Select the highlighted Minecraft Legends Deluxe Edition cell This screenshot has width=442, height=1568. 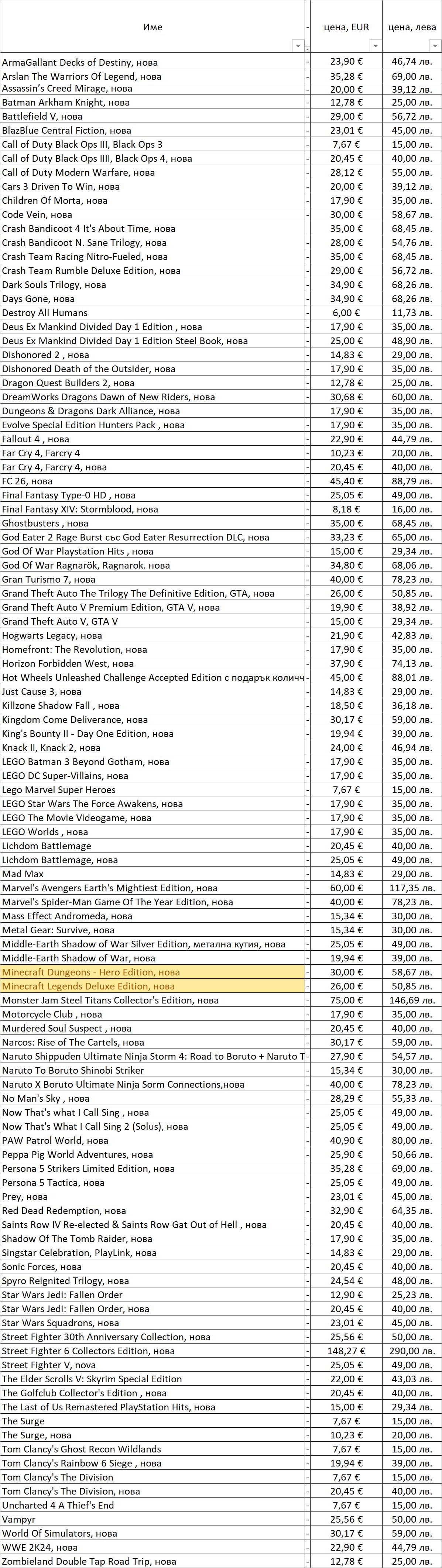(x=152, y=986)
